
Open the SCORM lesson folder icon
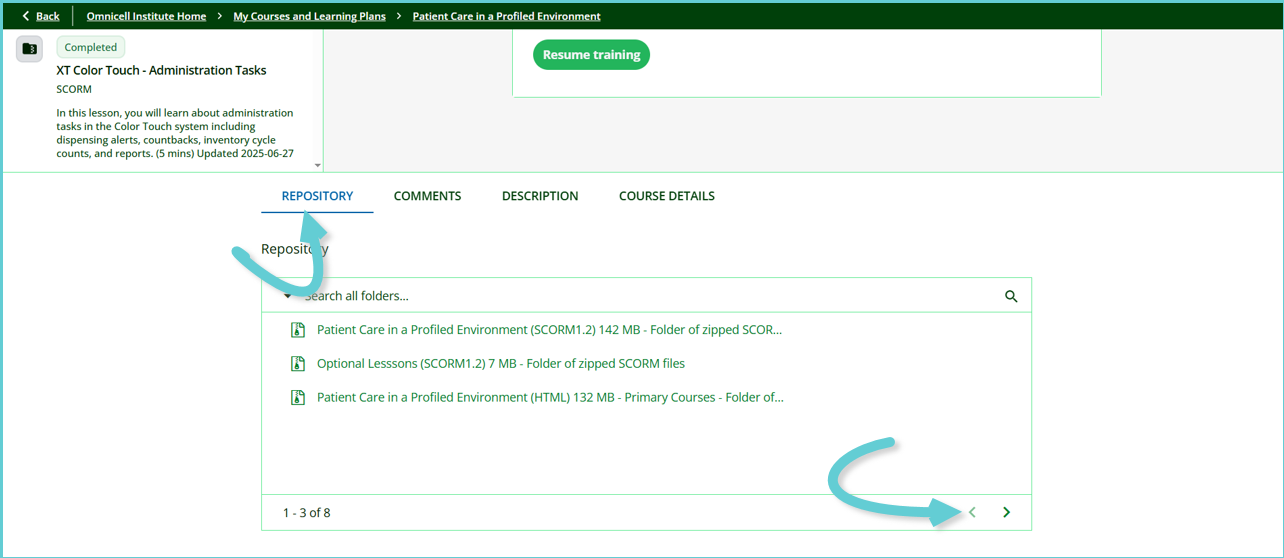point(29,48)
